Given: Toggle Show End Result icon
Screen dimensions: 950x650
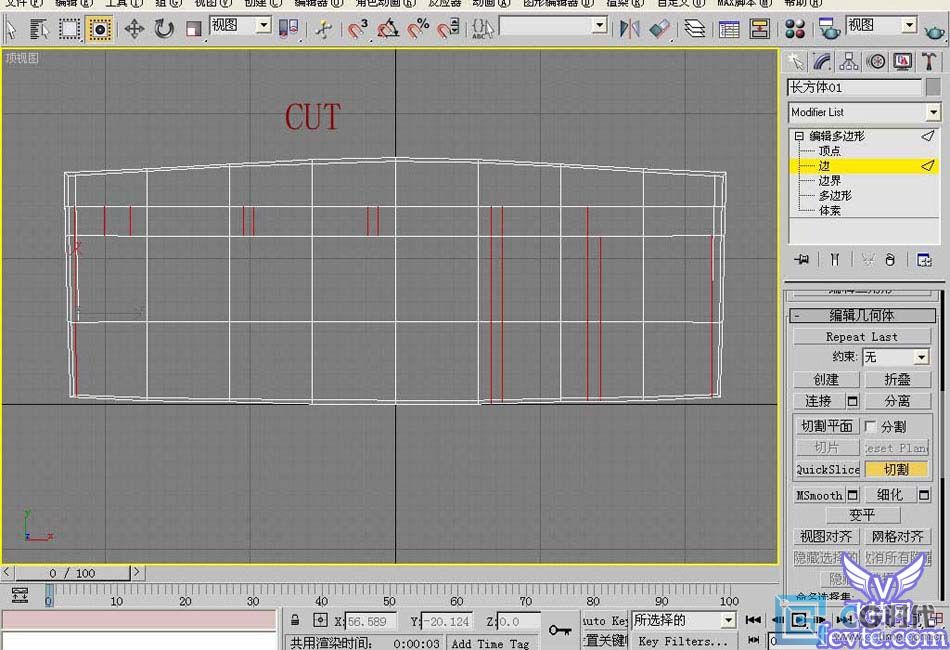Looking at the screenshot, I should pyautogui.click(x=835, y=260).
